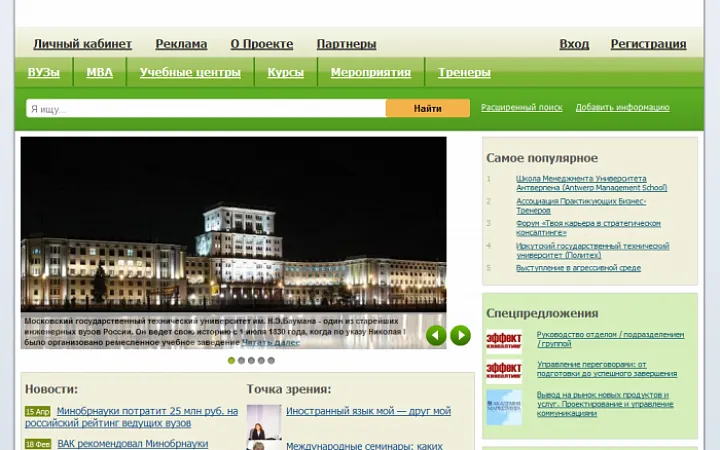Viewport: 720px width, 450px height.
Task: Open Форум «Твоя карьера в стратегическом консалтинге» link
Action: (x=588, y=228)
